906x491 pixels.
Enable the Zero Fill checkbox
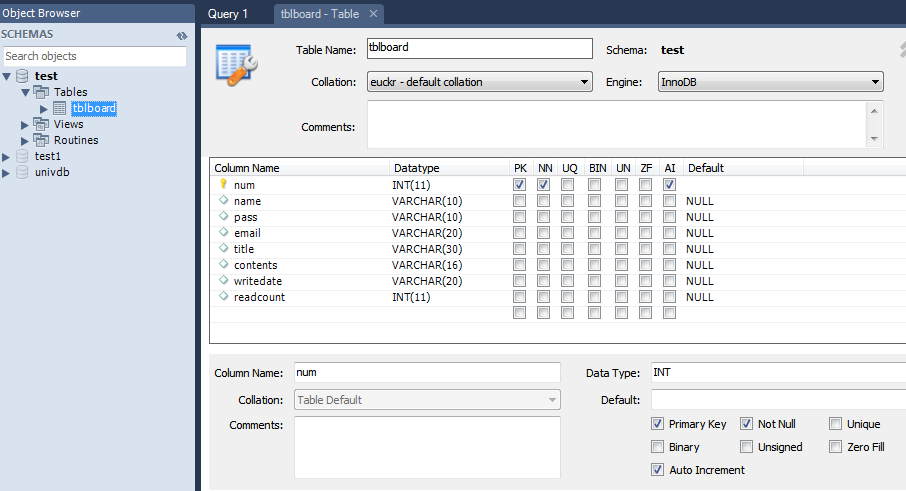tap(836, 447)
